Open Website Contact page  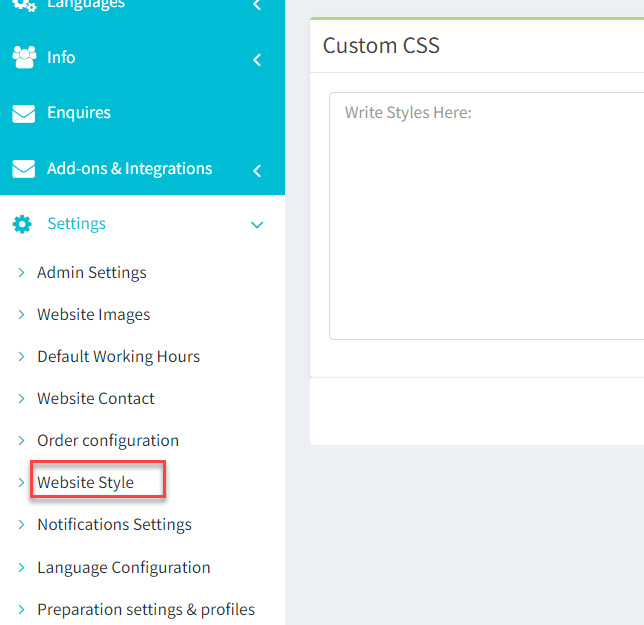click(x=96, y=398)
